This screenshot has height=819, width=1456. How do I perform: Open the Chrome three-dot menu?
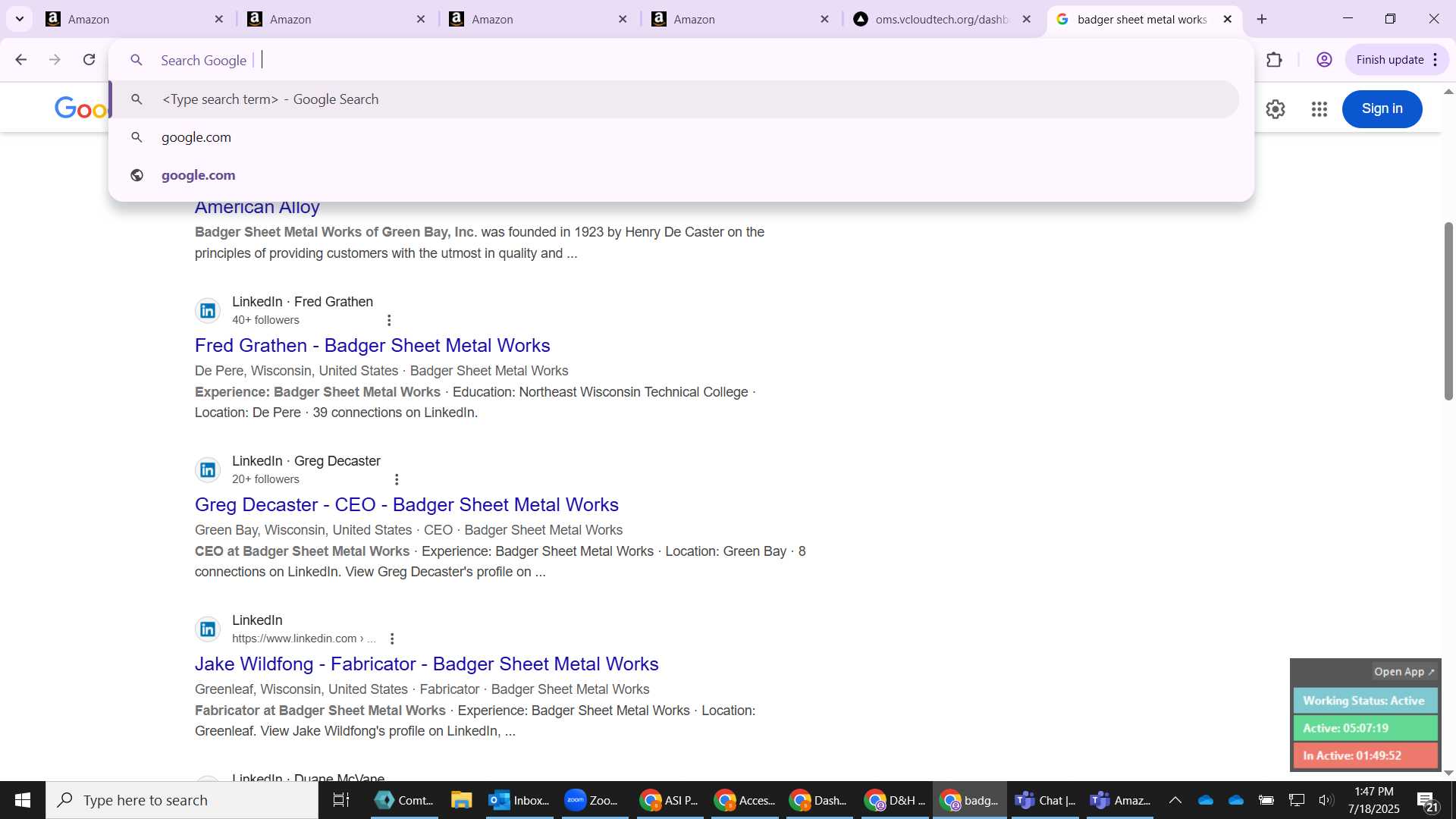[1435, 60]
